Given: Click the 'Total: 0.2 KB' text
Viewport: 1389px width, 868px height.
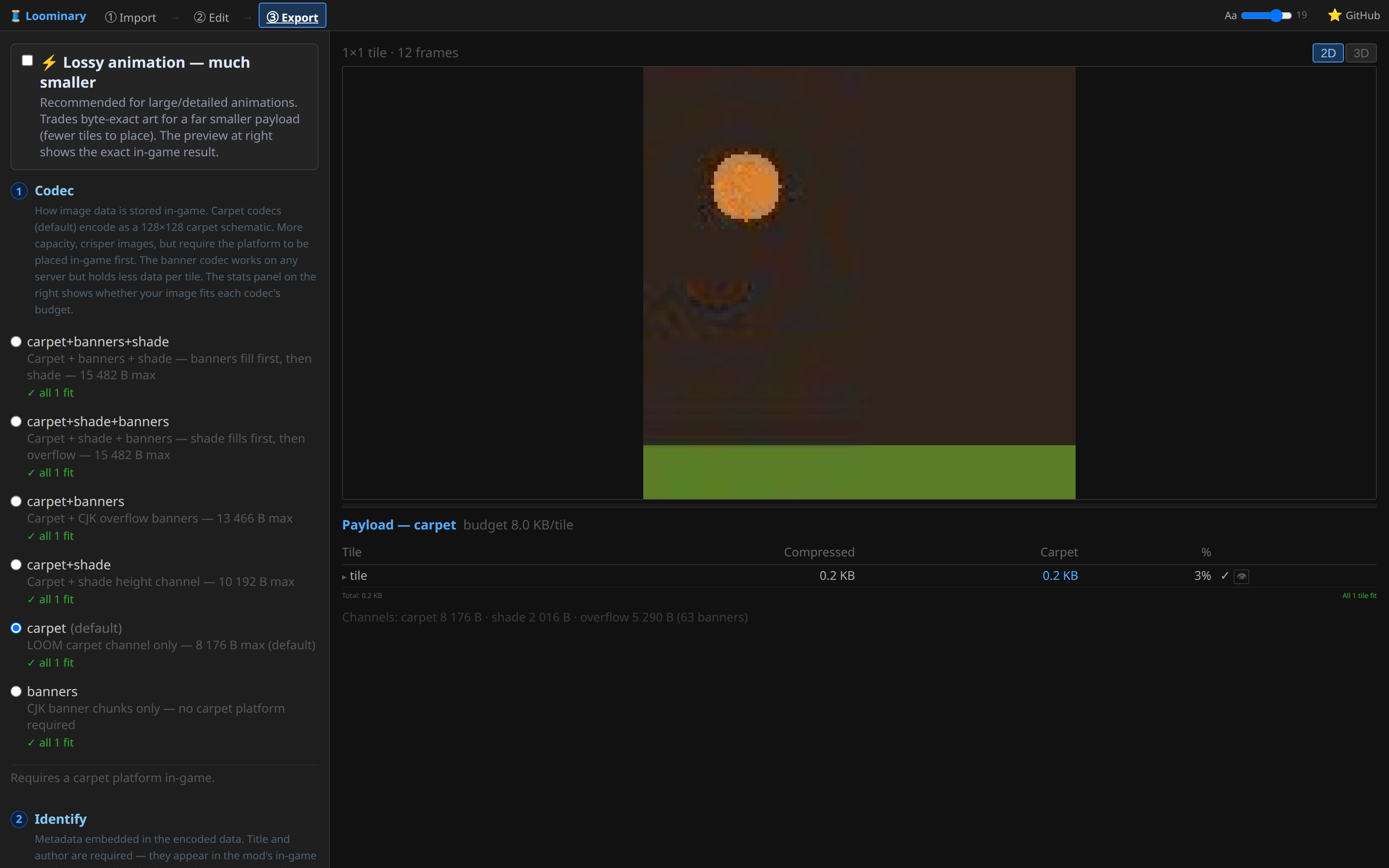Looking at the screenshot, I should 362,595.
